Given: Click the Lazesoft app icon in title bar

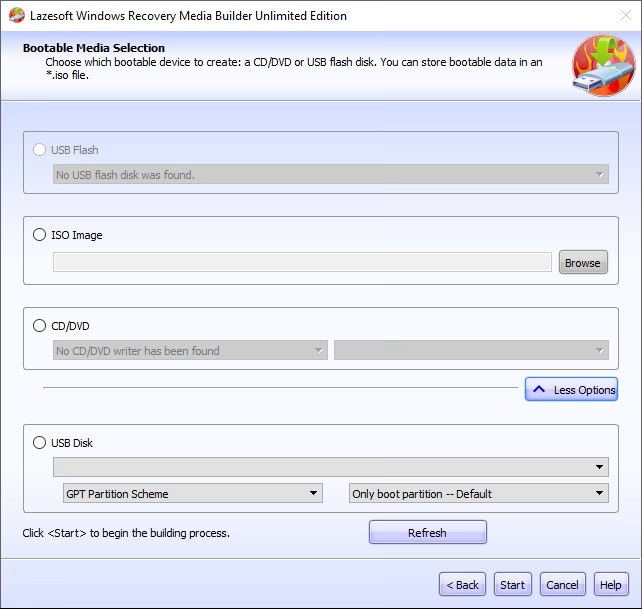Looking at the screenshot, I should coord(17,16).
